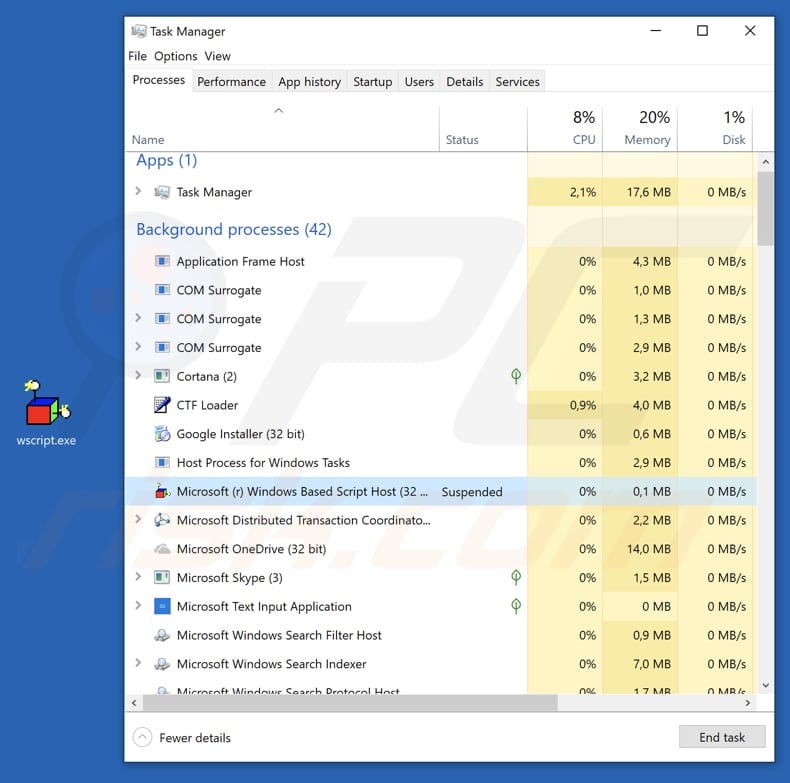
Task: Click the vertical scrollbar thumb
Action: click(765, 209)
